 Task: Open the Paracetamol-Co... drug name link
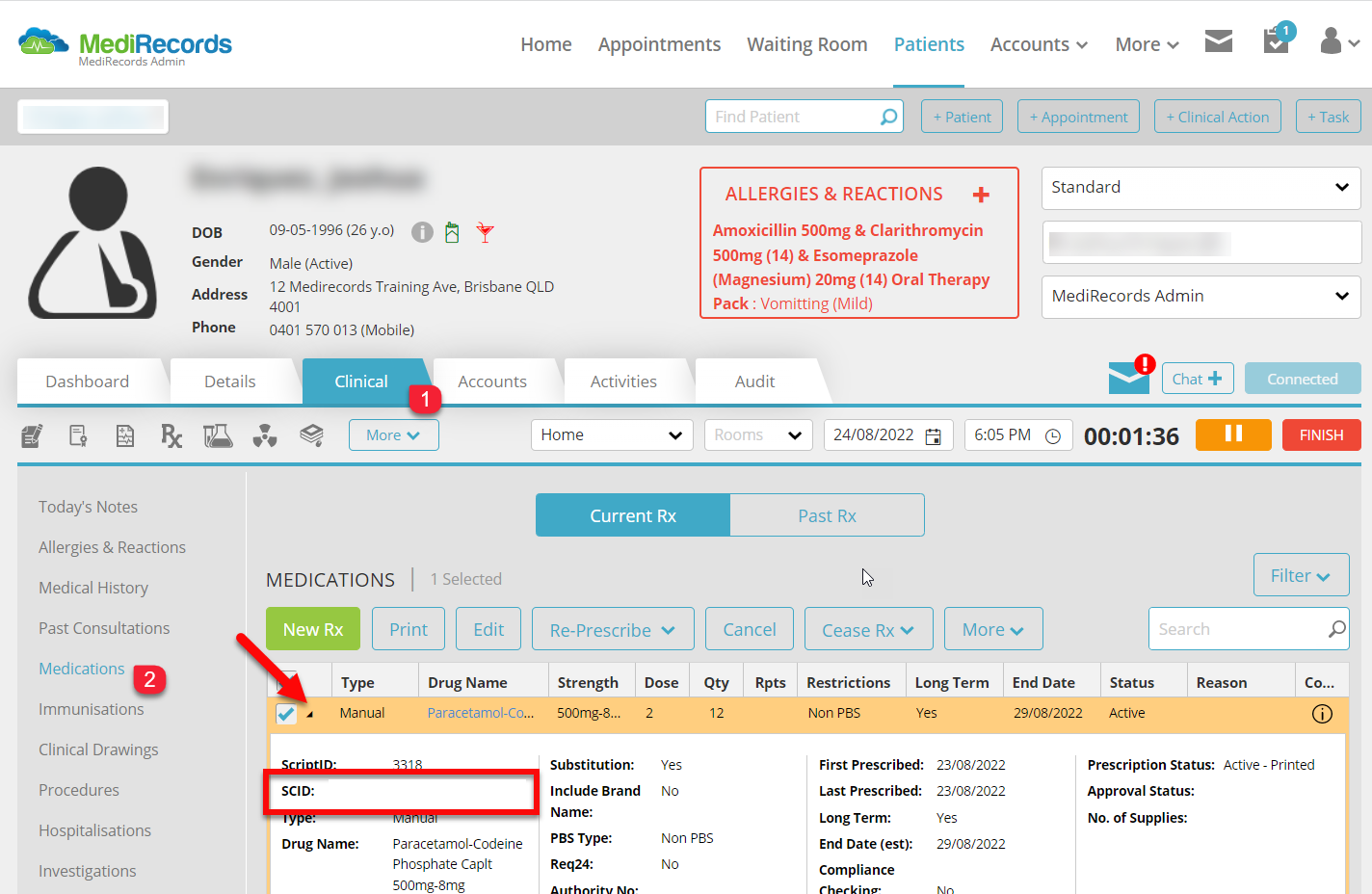click(x=480, y=713)
